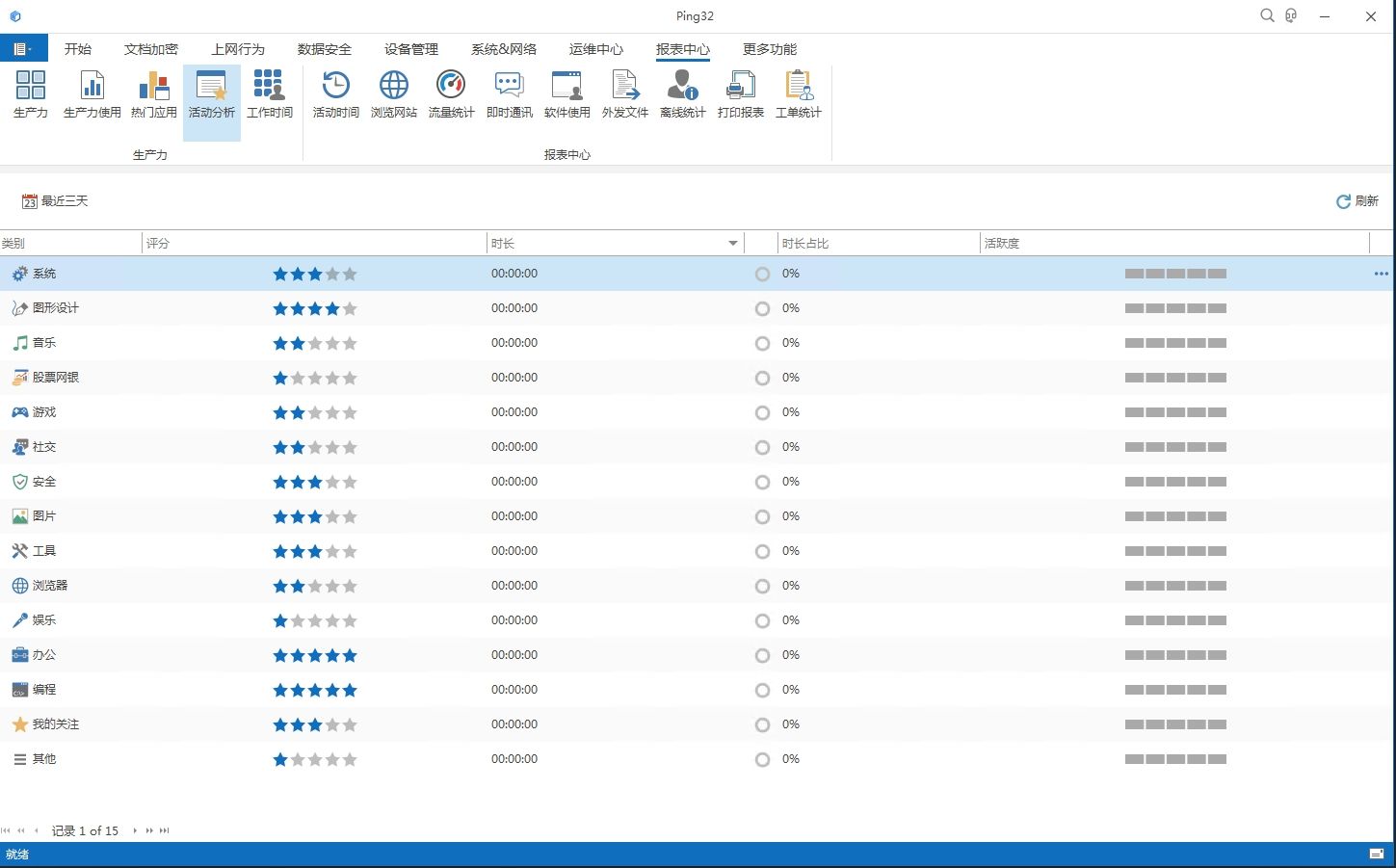Set the 其他 row star rating
Image resolution: width=1396 pixels, height=868 pixels.
pyautogui.click(x=315, y=759)
